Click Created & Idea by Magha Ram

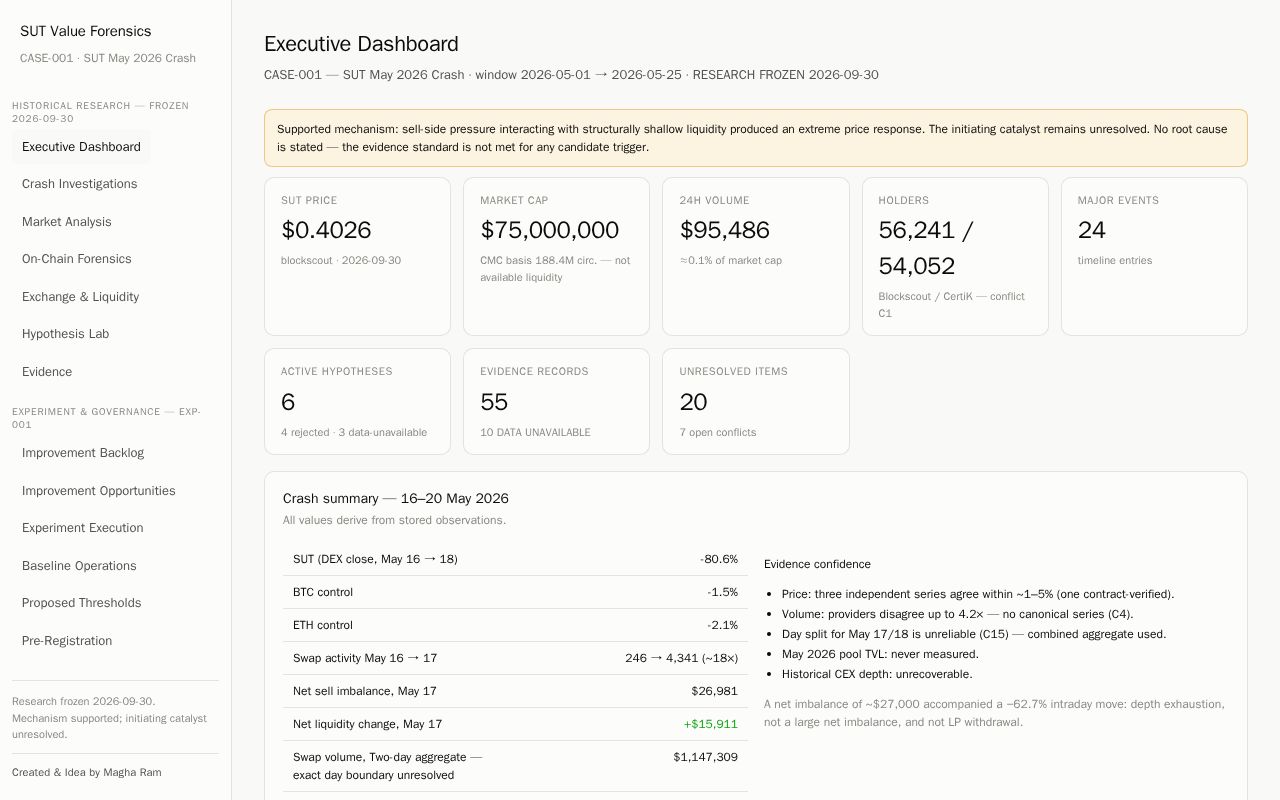87,772
